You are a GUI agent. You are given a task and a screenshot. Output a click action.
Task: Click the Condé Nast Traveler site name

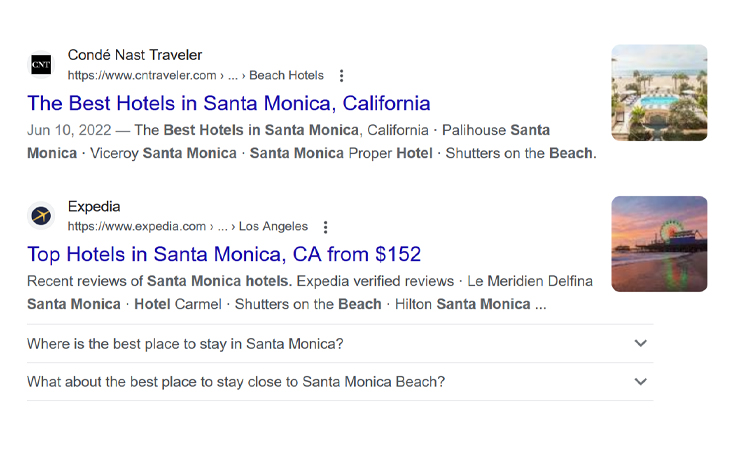(x=135, y=55)
